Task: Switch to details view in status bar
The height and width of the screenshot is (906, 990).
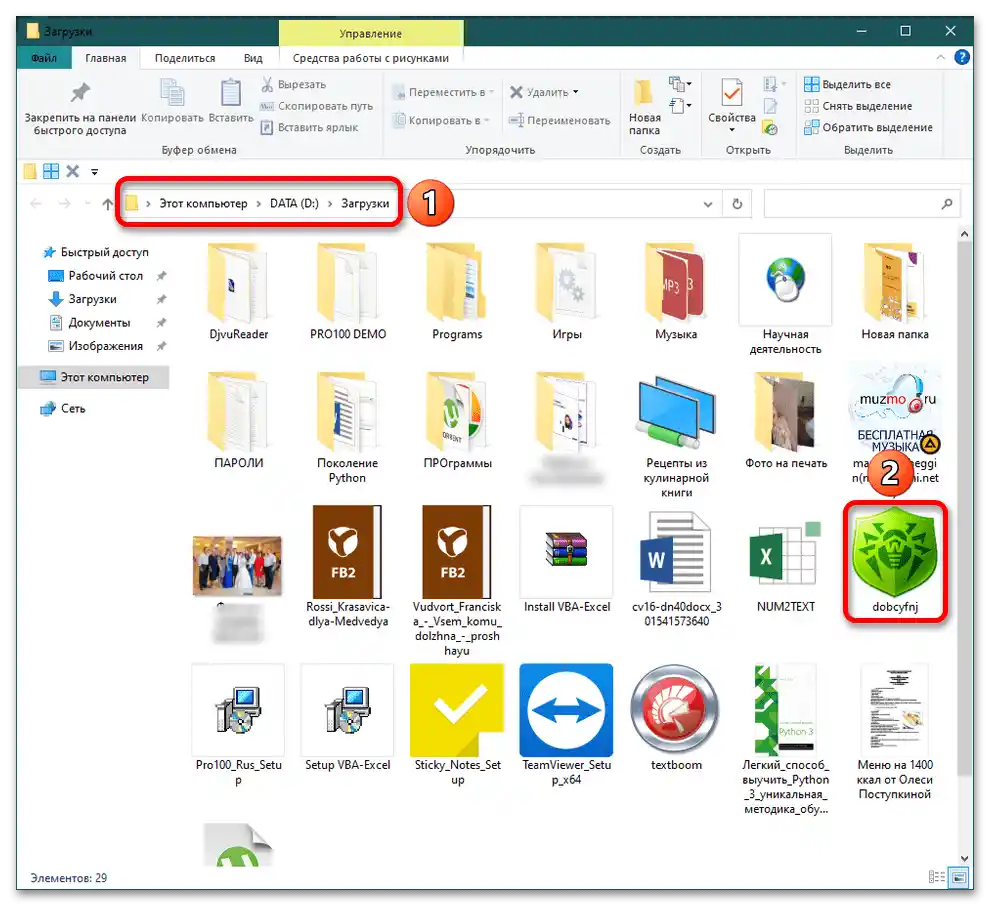Action: pos(937,877)
